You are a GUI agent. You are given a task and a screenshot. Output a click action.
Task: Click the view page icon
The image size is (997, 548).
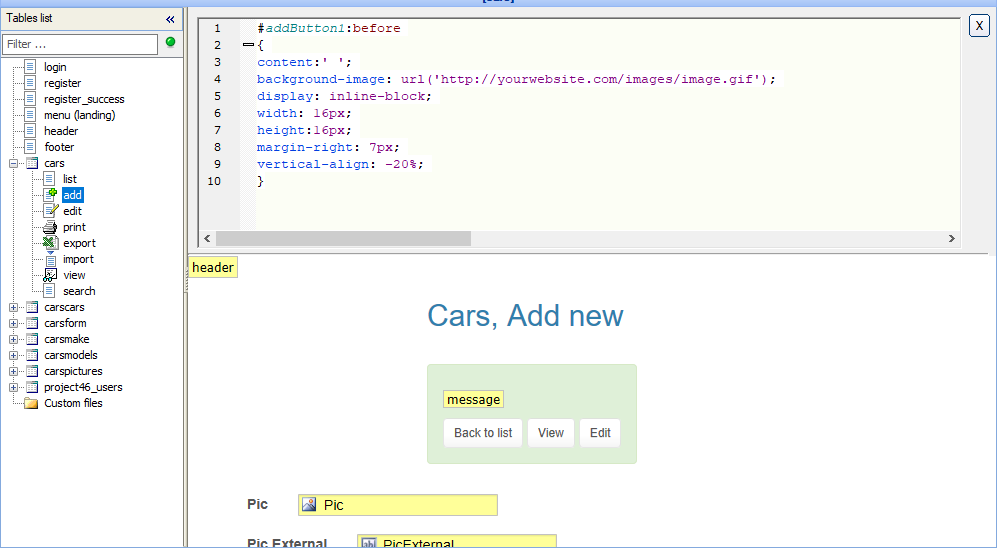click(x=50, y=275)
